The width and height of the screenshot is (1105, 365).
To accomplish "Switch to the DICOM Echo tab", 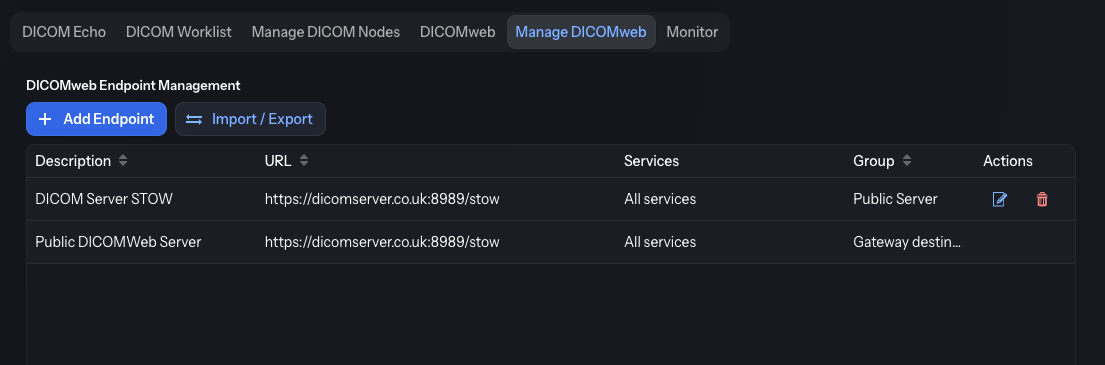I will click(x=64, y=32).
